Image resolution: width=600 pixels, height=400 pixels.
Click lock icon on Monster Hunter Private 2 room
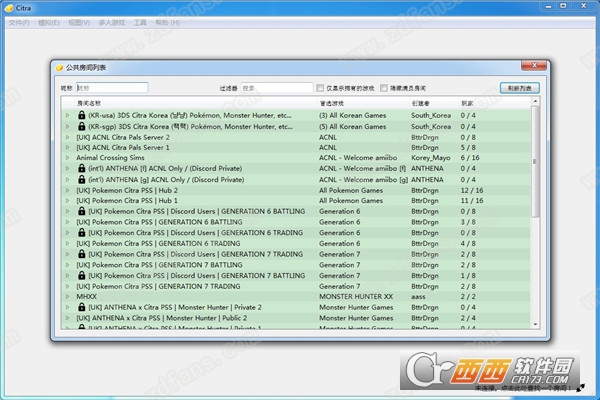pyautogui.click(x=81, y=307)
